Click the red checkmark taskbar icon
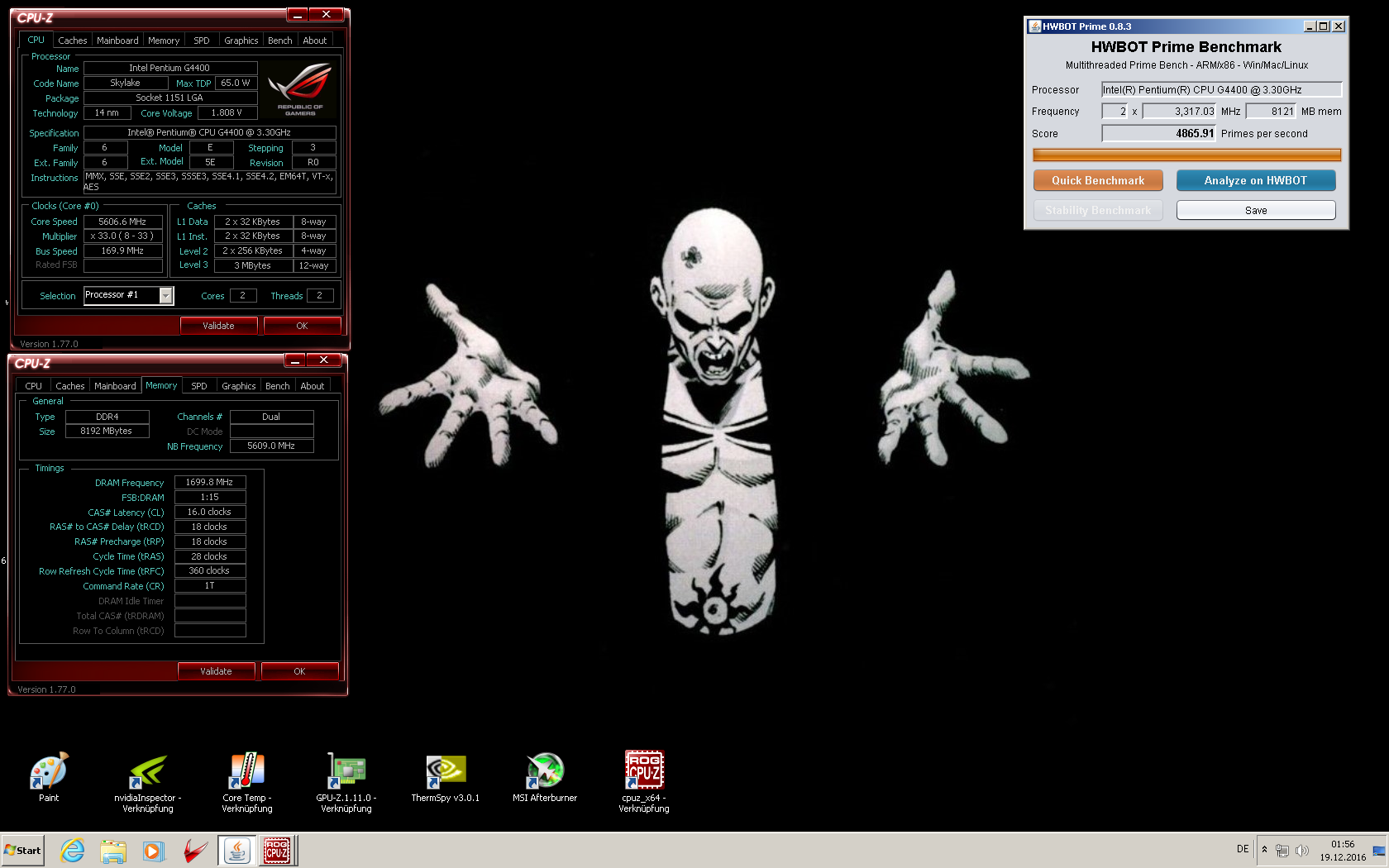The width and height of the screenshot is (1389, 868). 195,851
